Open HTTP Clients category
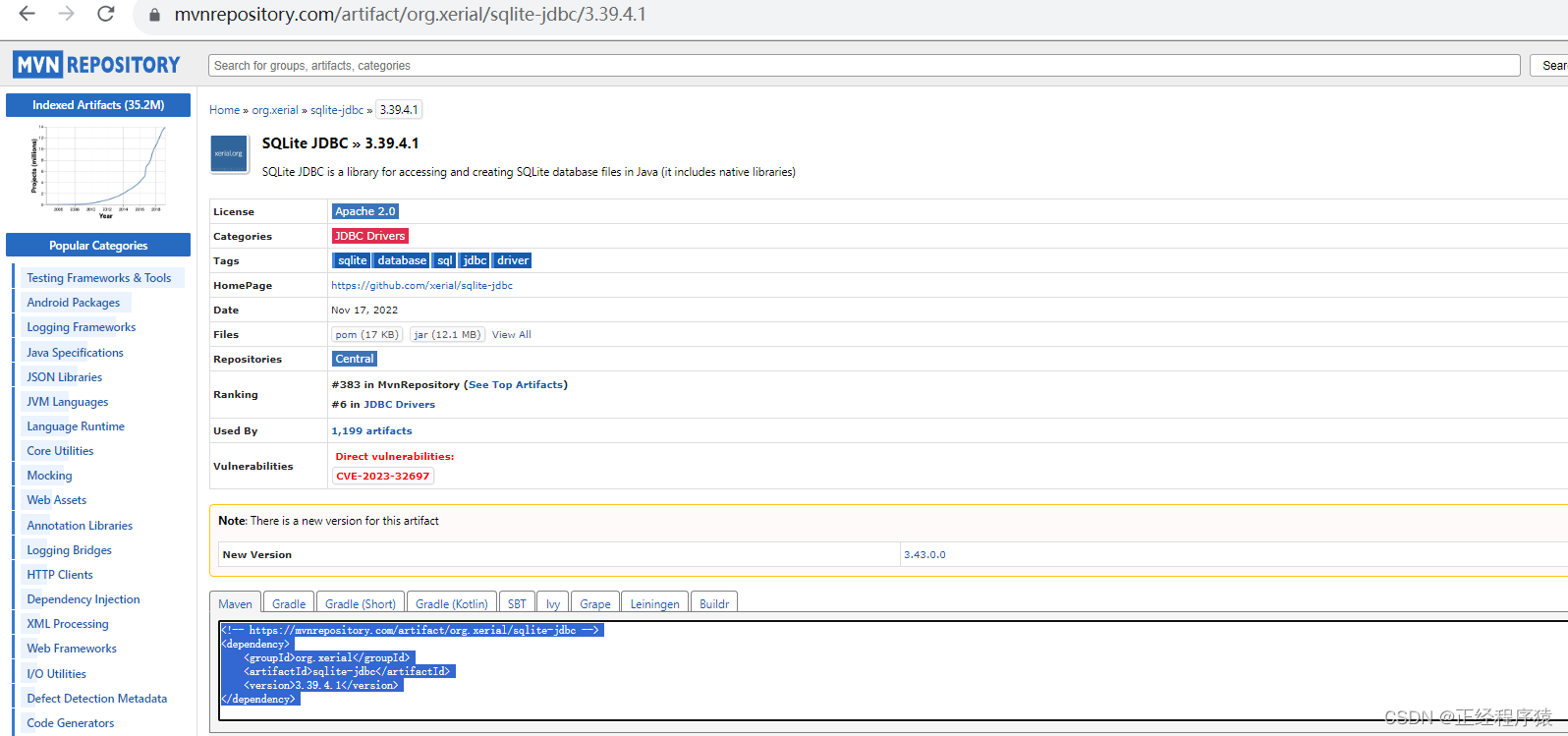 click(60, 575)
